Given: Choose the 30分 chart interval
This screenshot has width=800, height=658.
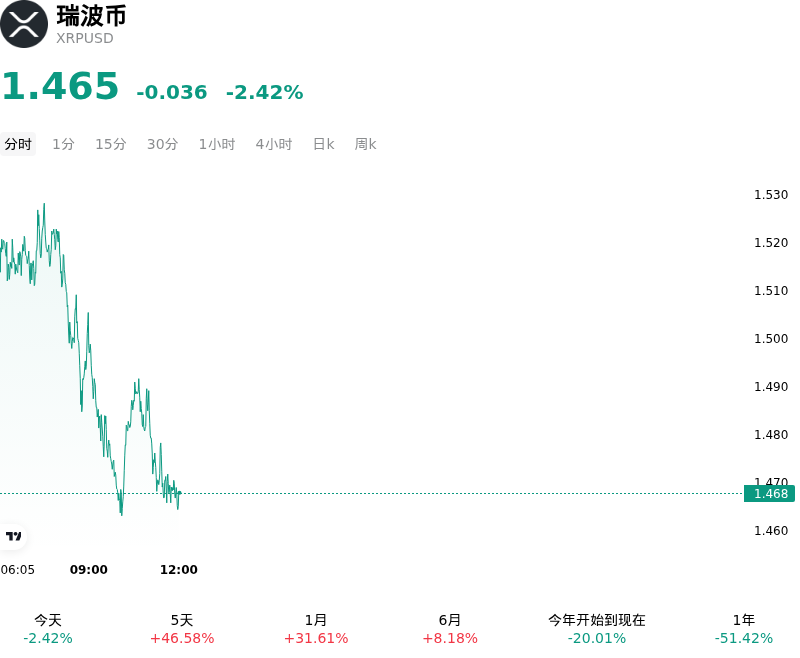Looking at the screenshot, I should coord(162,144).
